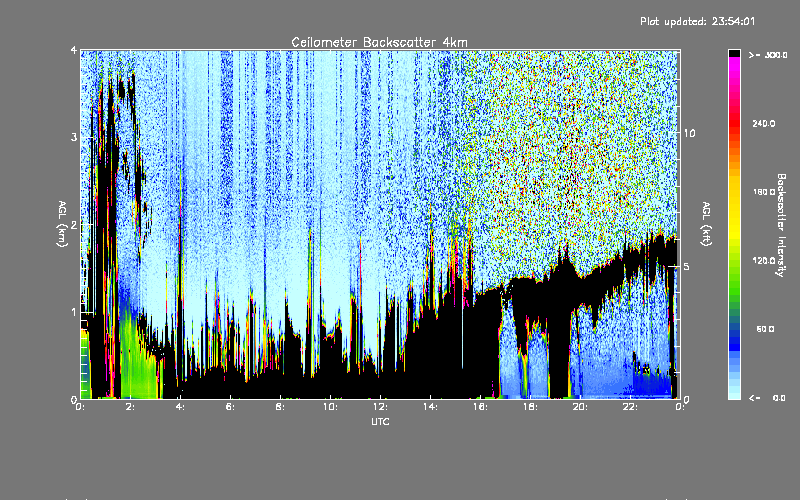The height and width of the screenshot is (500, 800).
Task: Click the "240.0" colorbar value
Action: (764, 123)
